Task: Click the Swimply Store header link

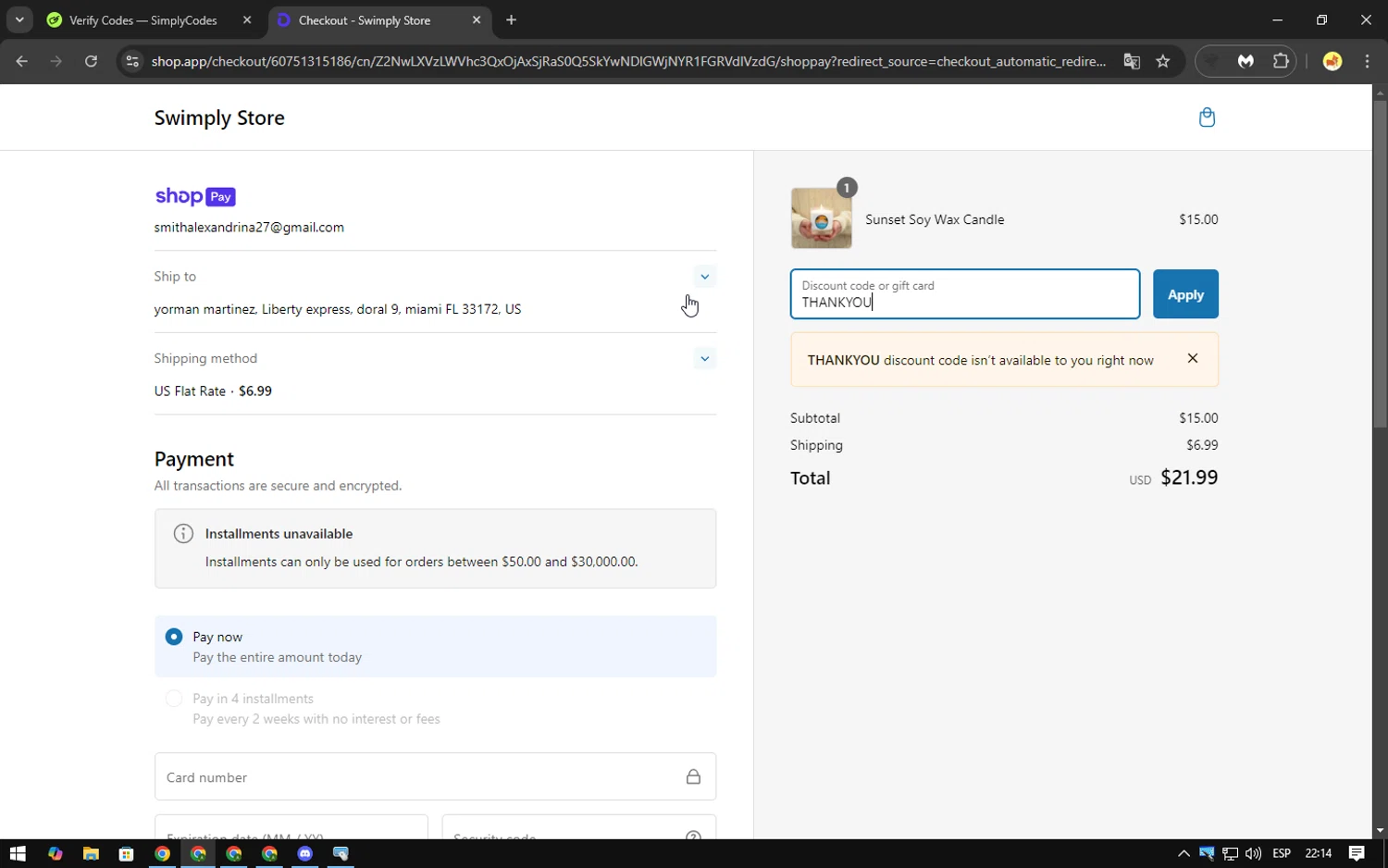Action: tap(219, 118)
